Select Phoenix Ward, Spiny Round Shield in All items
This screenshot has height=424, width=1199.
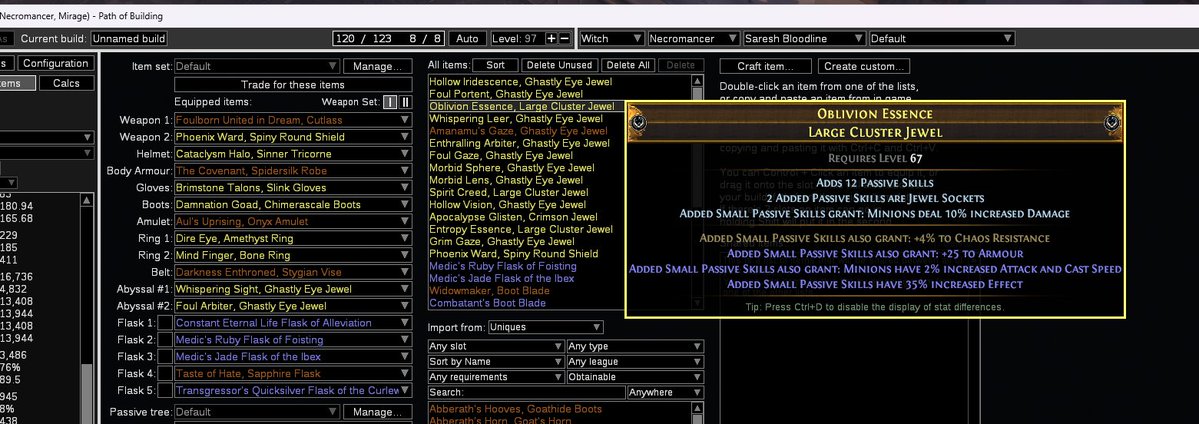point(513,253)
